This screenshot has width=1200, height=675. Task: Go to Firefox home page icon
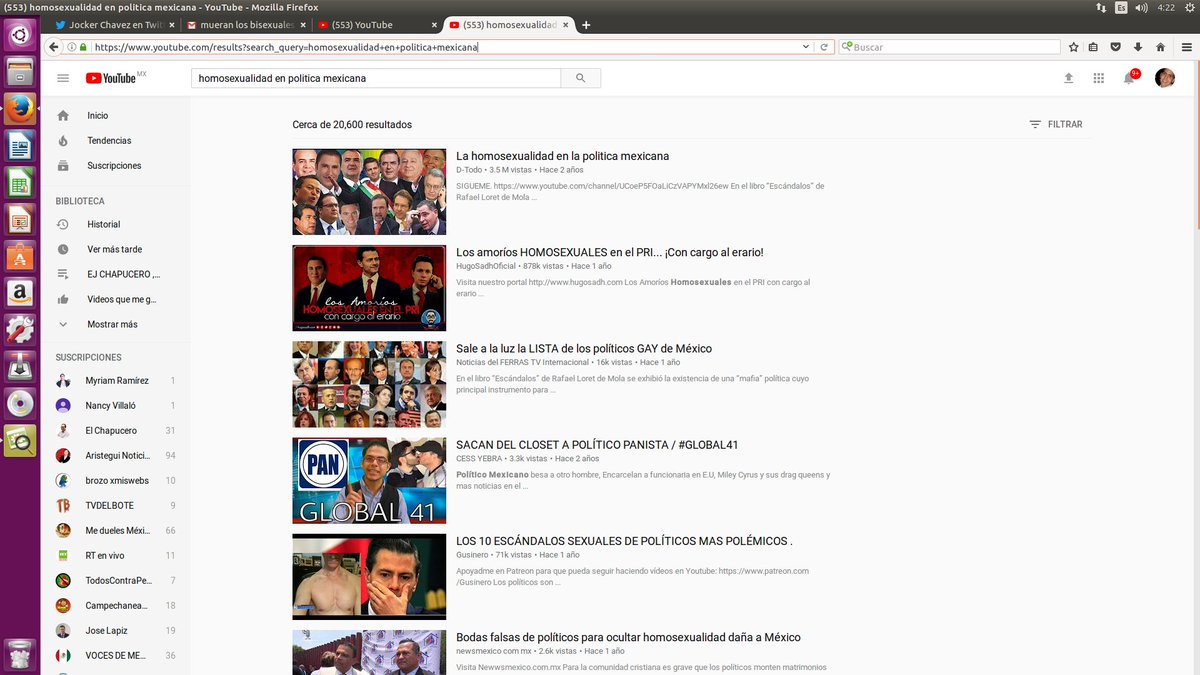1160,47
